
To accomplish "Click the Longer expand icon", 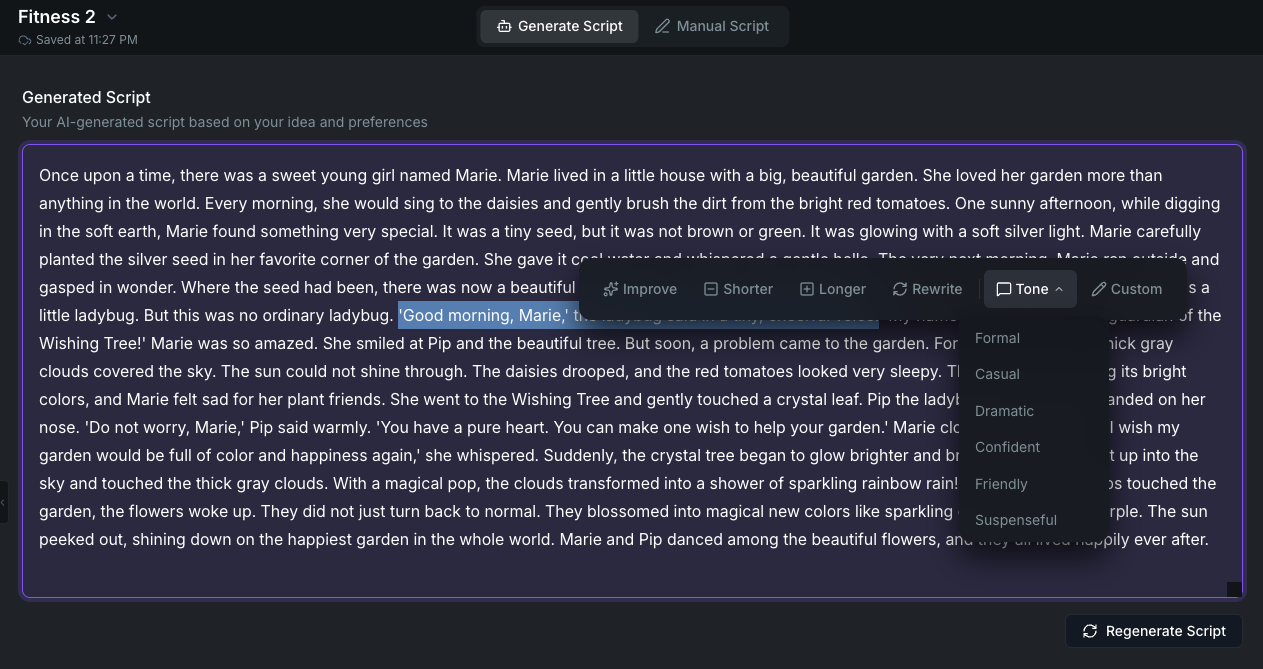I will click(805, 289).
